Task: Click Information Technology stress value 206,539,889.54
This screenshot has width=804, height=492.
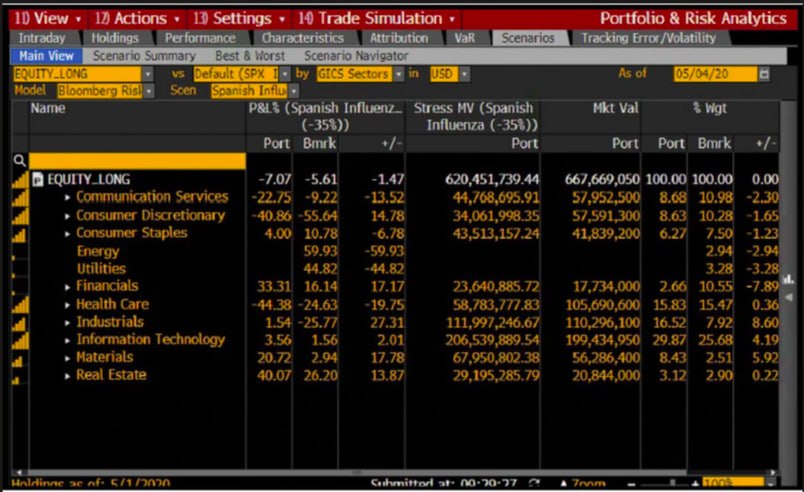Action: pos(492,340)
